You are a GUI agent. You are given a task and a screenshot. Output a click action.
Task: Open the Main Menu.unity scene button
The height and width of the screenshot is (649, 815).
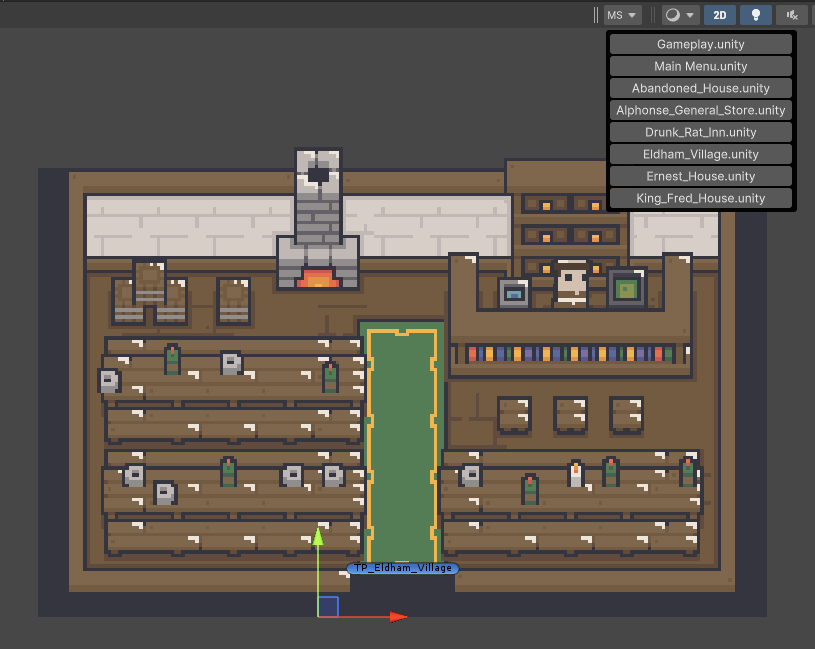pyautogui.click(x=700, y=65)
